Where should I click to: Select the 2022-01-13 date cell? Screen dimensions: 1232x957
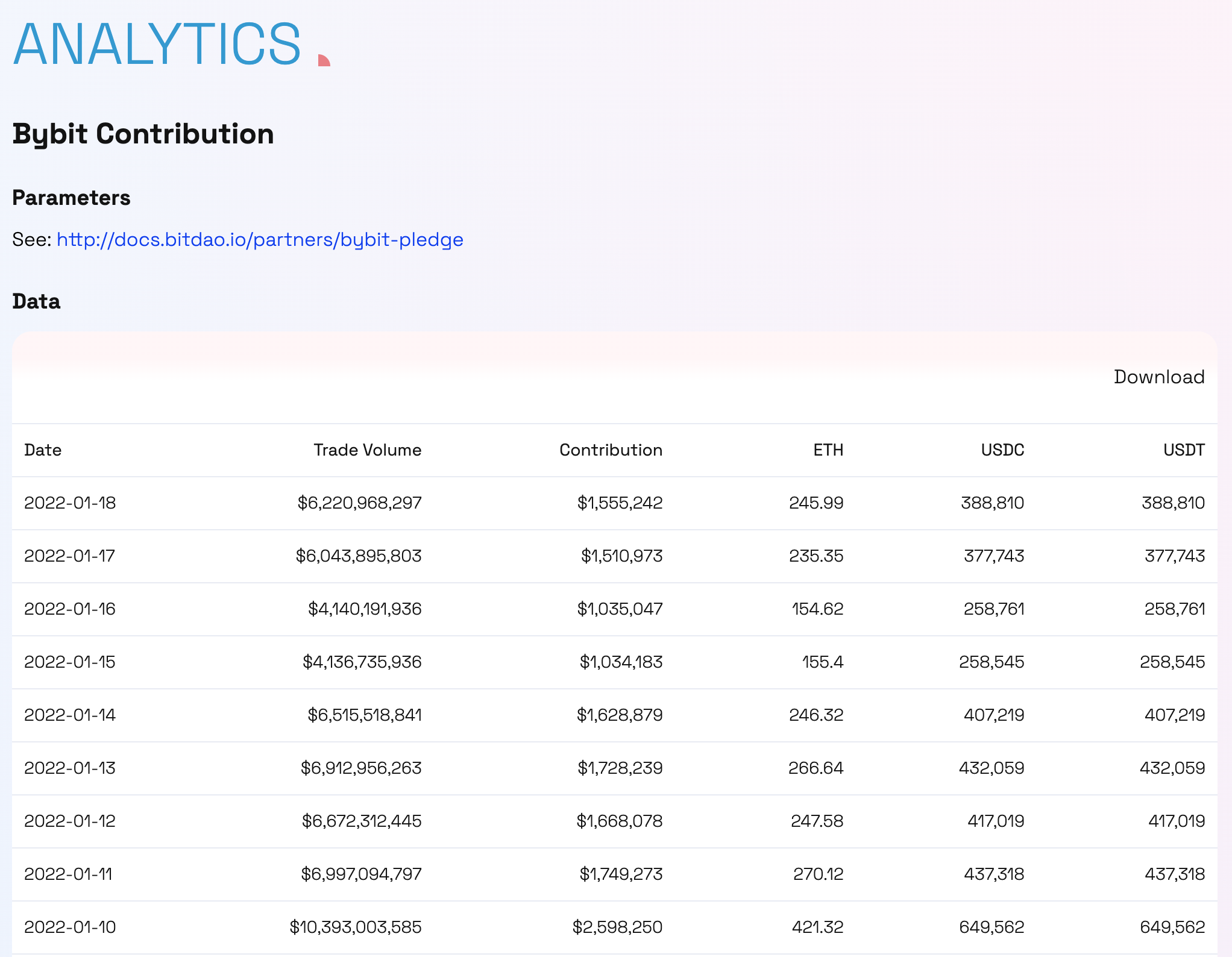click(70, 768)
